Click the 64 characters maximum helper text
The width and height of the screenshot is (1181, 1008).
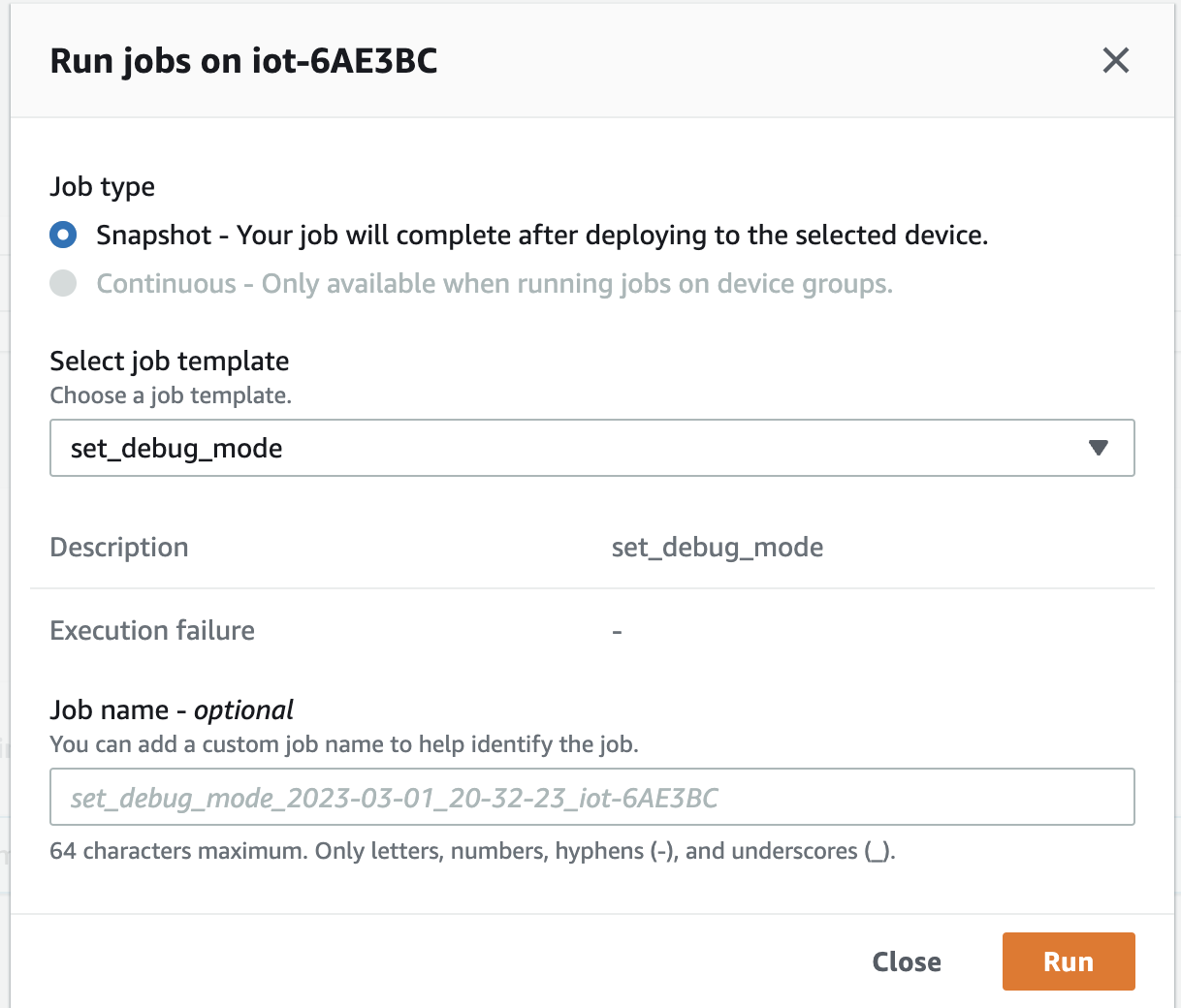point(472,851)
